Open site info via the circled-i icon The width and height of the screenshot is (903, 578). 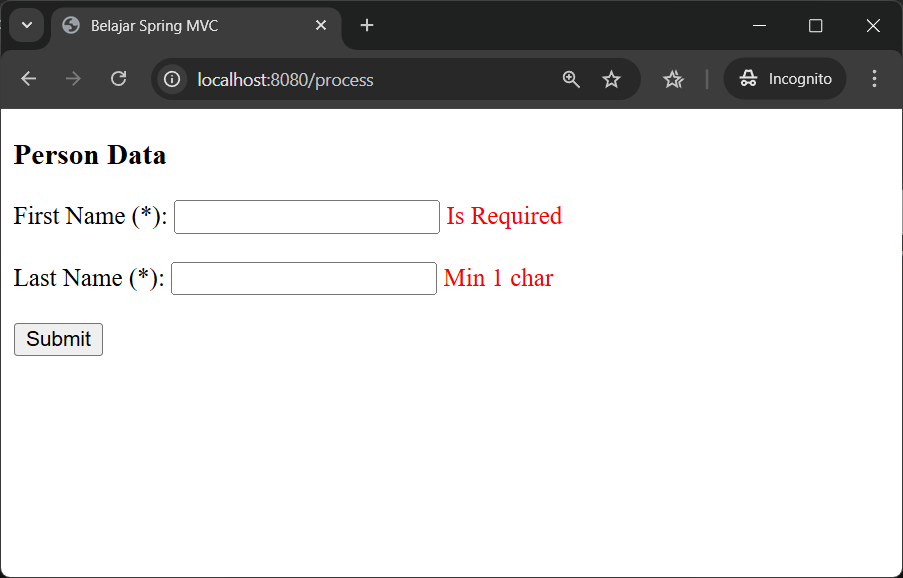172,78
